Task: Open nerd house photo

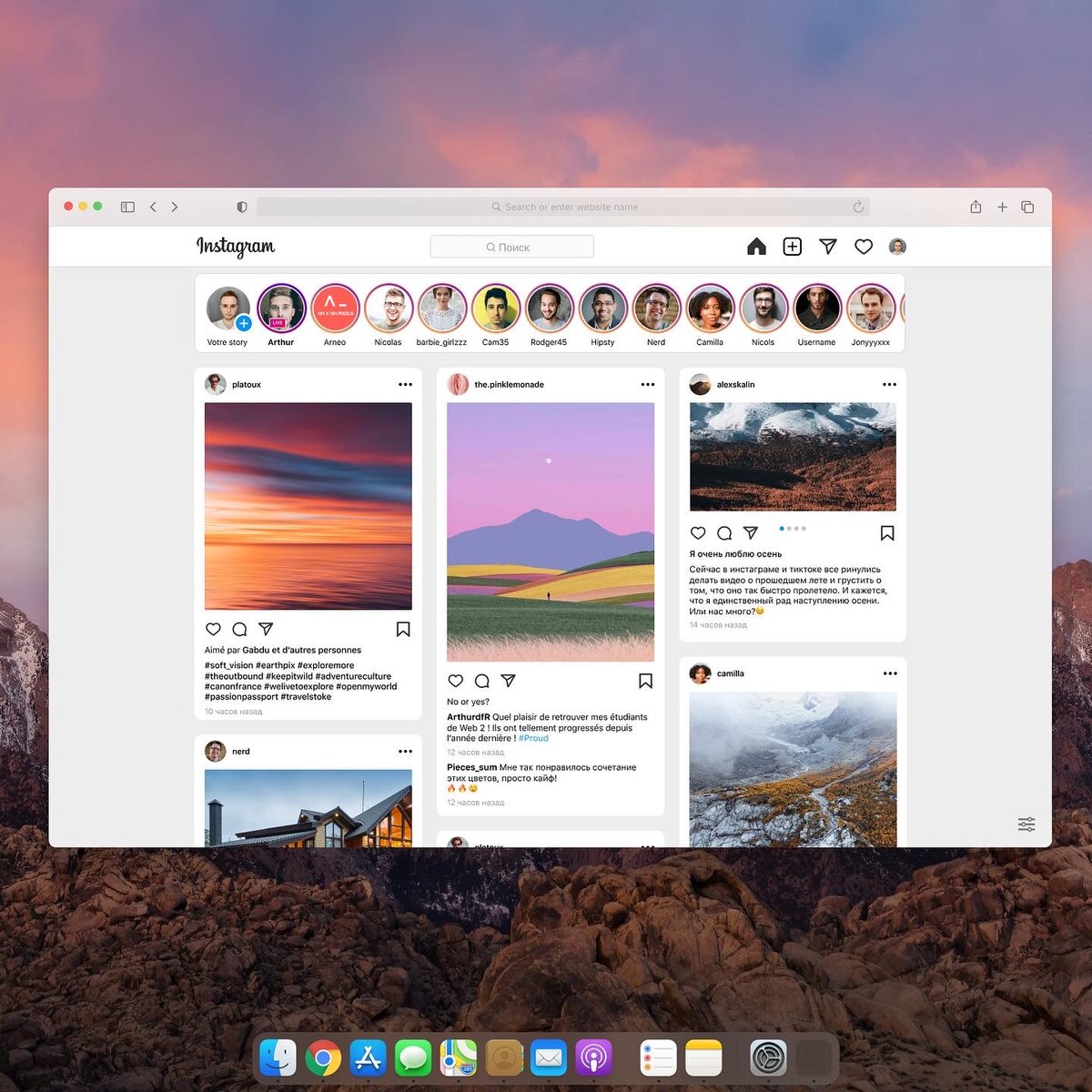Action: click(308, 808)
